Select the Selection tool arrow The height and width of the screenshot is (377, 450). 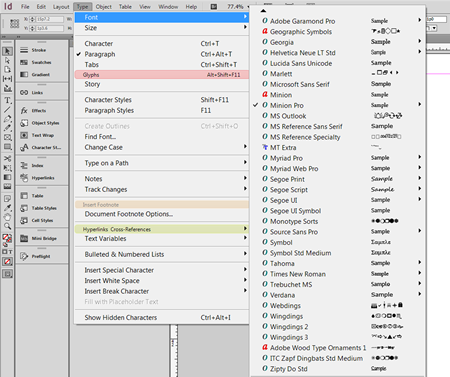(7, 51)
